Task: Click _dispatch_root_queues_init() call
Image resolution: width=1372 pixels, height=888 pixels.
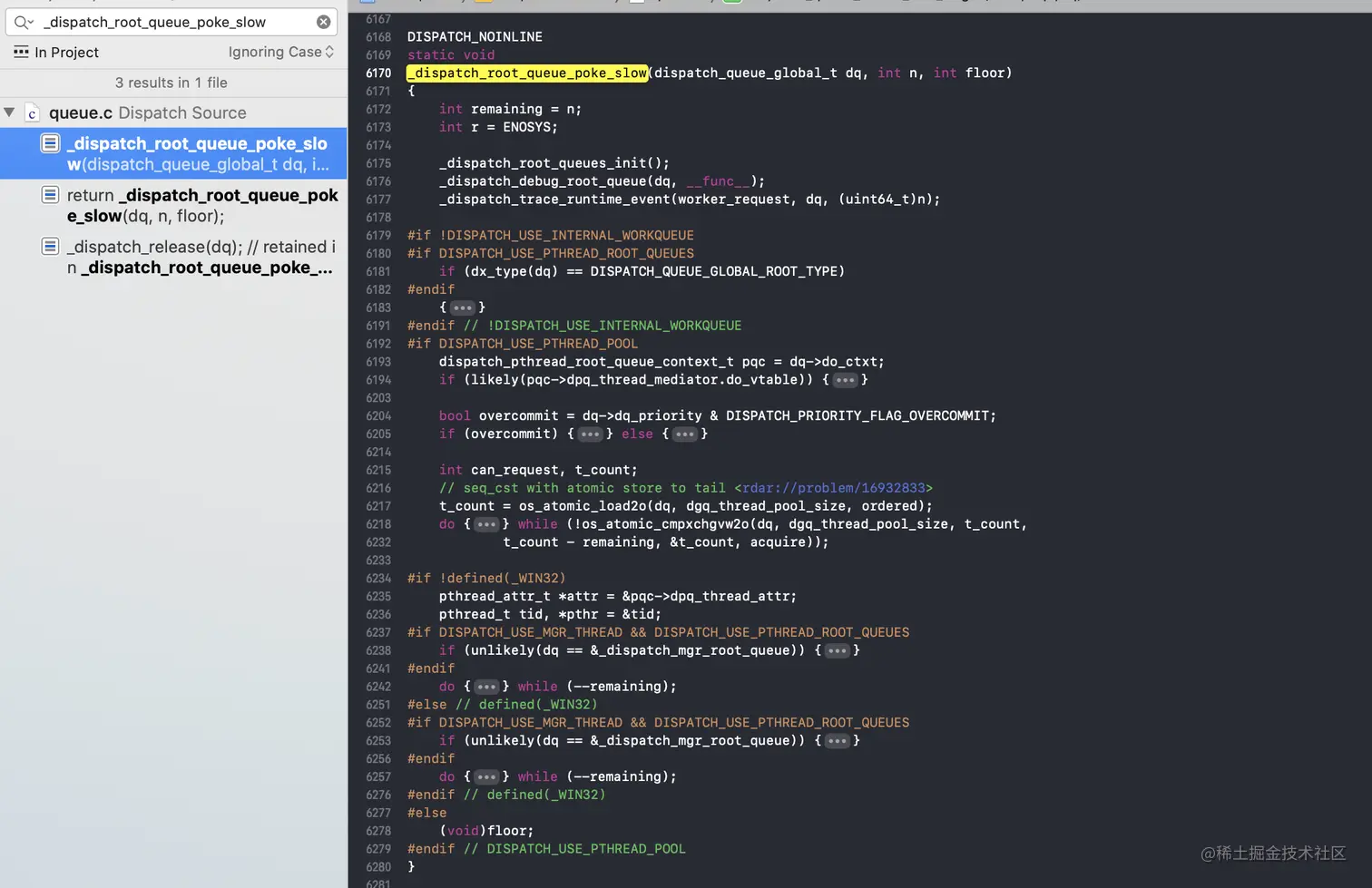Action: click(x=554, y=163)
